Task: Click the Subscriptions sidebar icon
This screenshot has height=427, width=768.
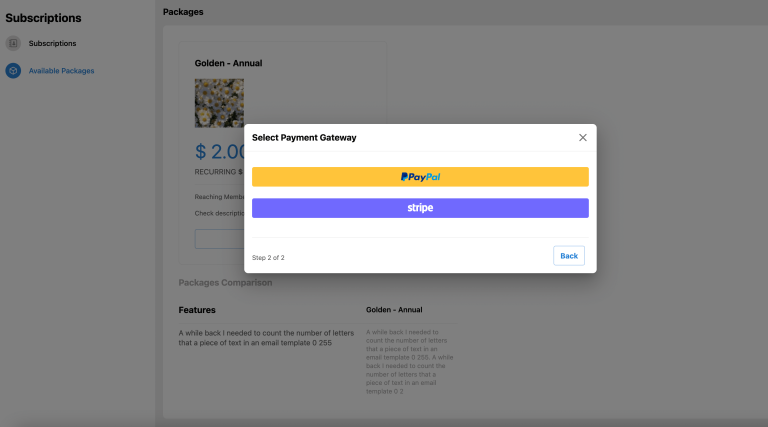Action: click(13, 43)
